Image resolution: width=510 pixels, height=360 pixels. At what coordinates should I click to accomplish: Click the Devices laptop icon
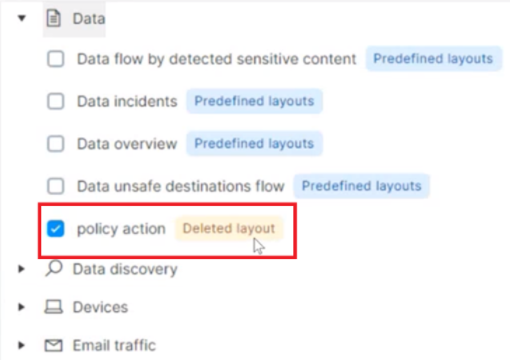point(53,307)
